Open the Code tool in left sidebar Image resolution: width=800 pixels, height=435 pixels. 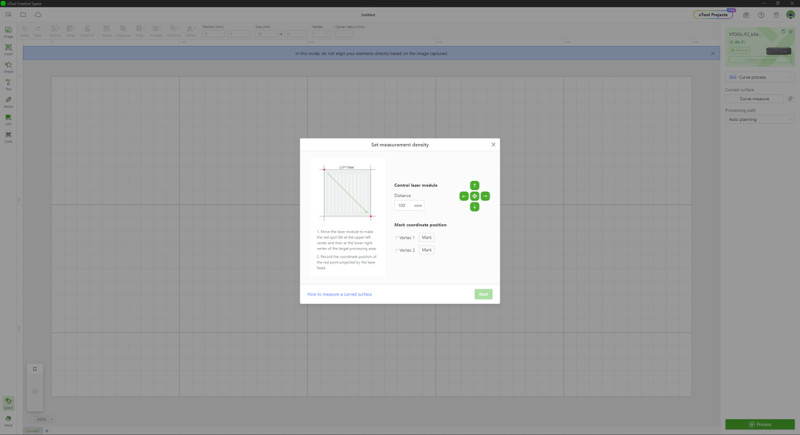coord(8,137)
